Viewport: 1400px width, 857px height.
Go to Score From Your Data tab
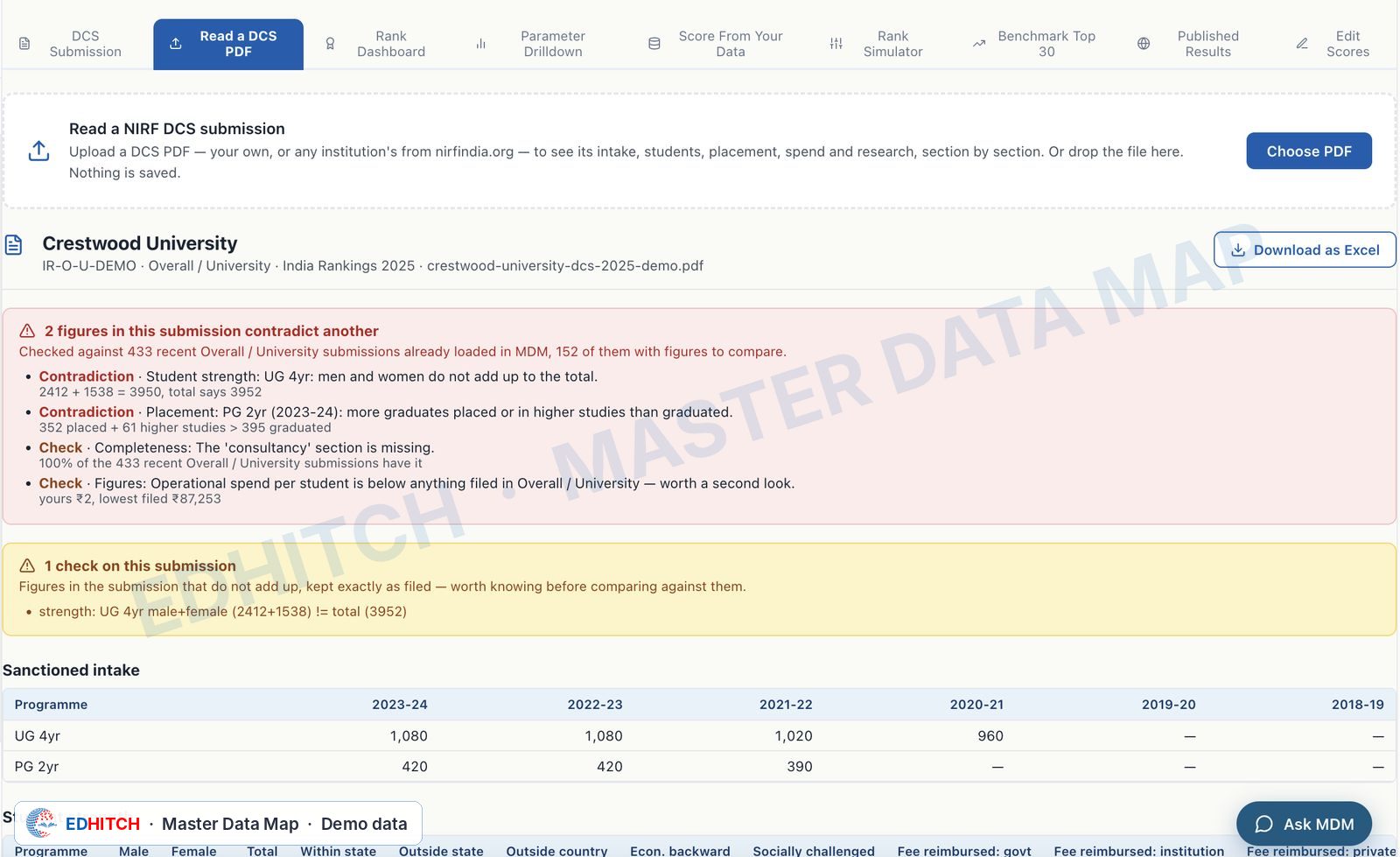pyautogui.click(x=717, y=44)
